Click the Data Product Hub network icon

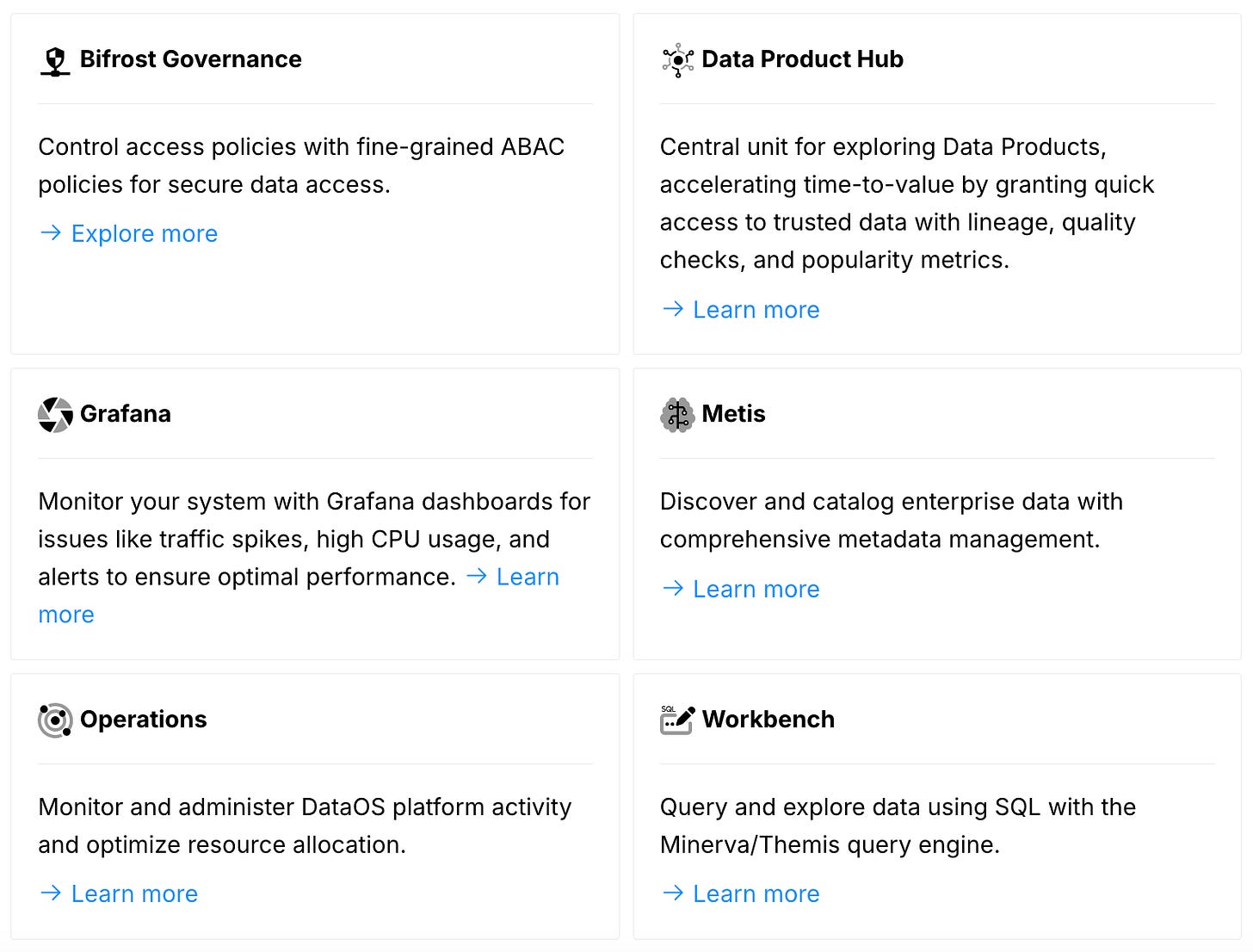pos(677,60)
